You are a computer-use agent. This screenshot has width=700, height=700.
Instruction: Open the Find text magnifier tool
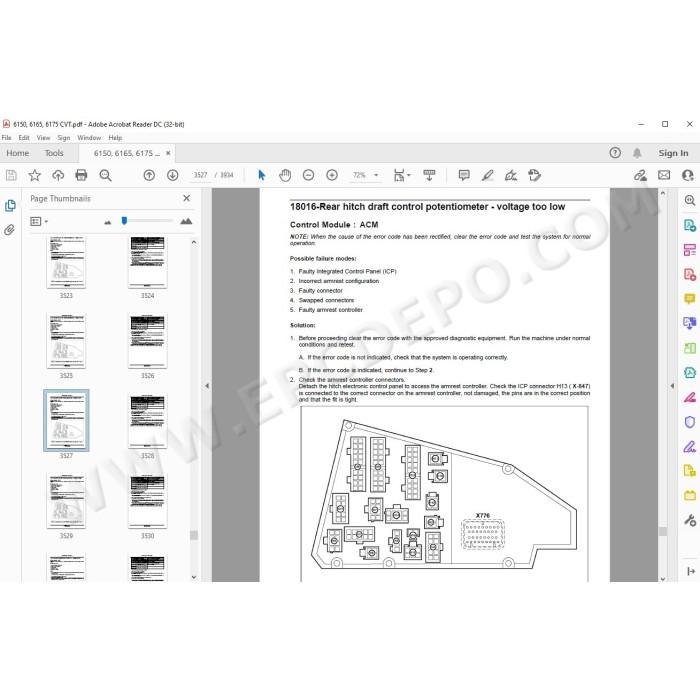pyautogui.click(x=105, y=175)
